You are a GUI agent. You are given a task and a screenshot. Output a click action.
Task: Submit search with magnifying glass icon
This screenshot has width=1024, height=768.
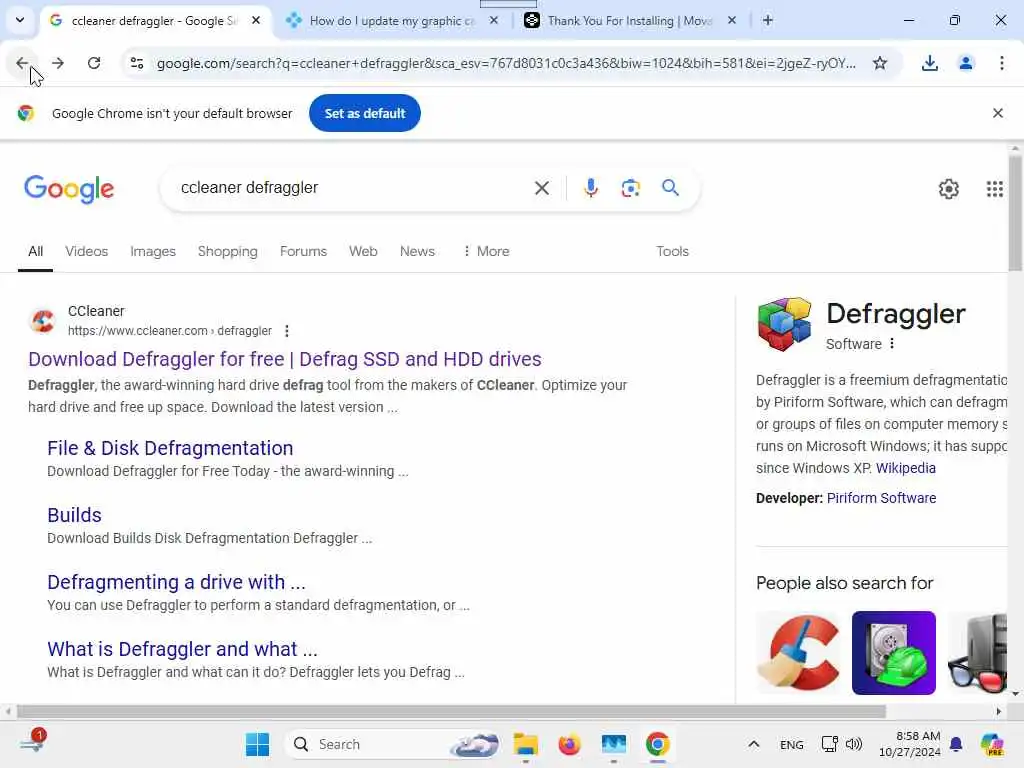tap(670, 188)
